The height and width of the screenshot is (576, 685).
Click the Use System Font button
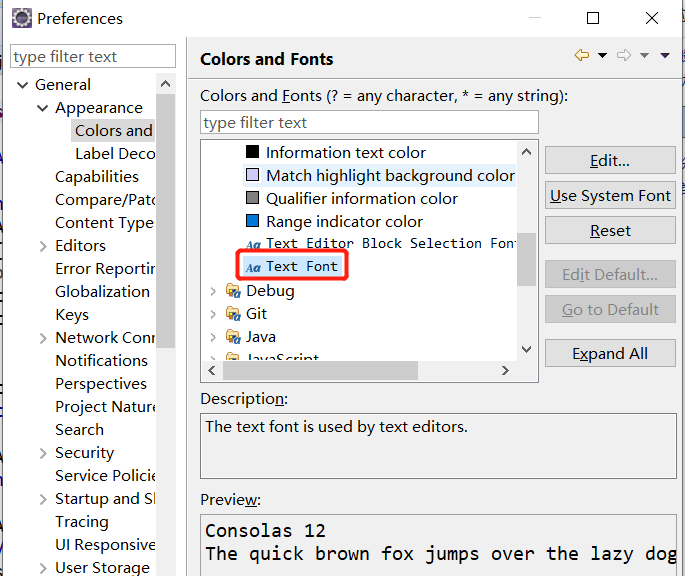610,196
